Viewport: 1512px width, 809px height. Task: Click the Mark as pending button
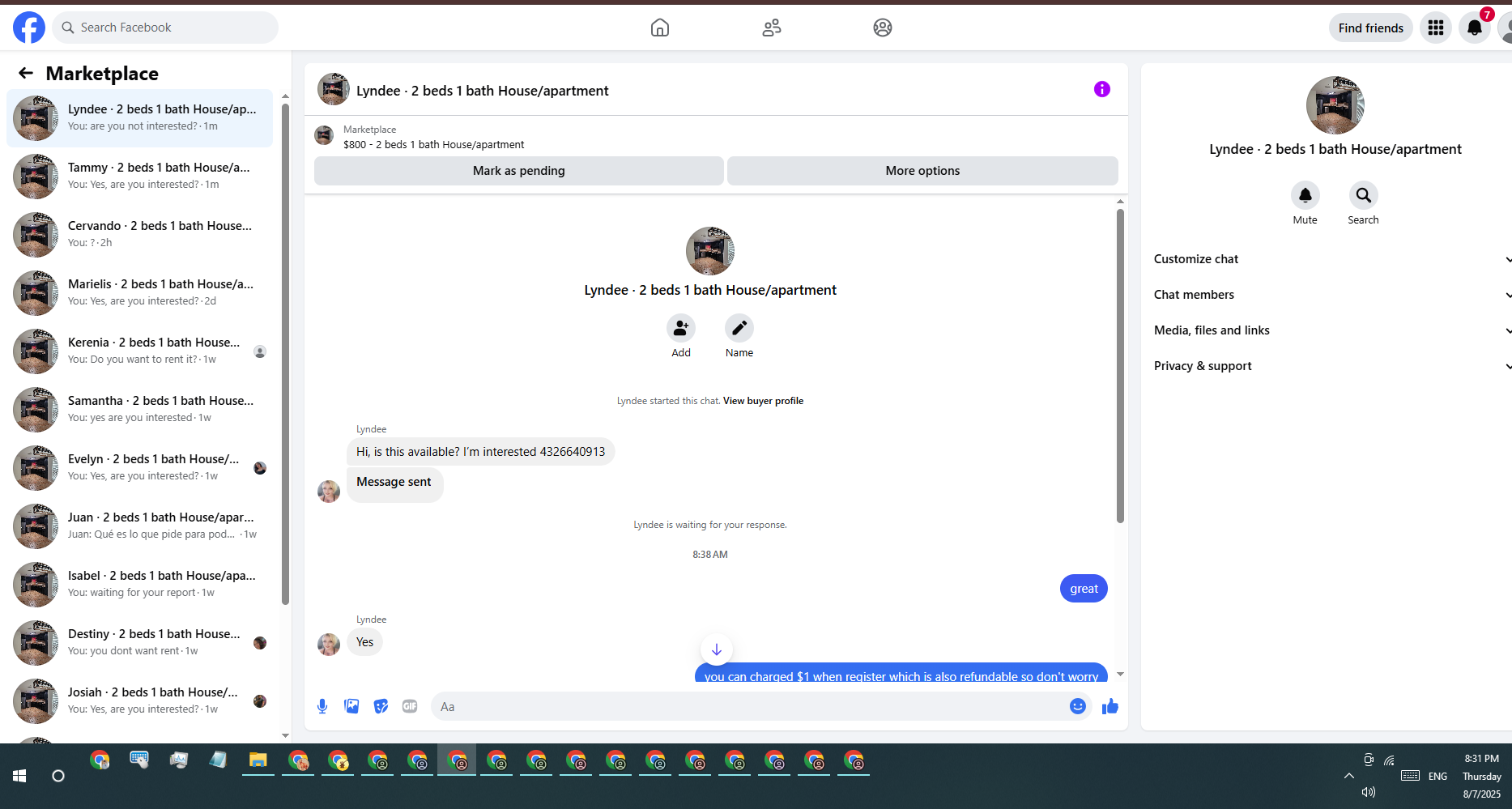519,171
